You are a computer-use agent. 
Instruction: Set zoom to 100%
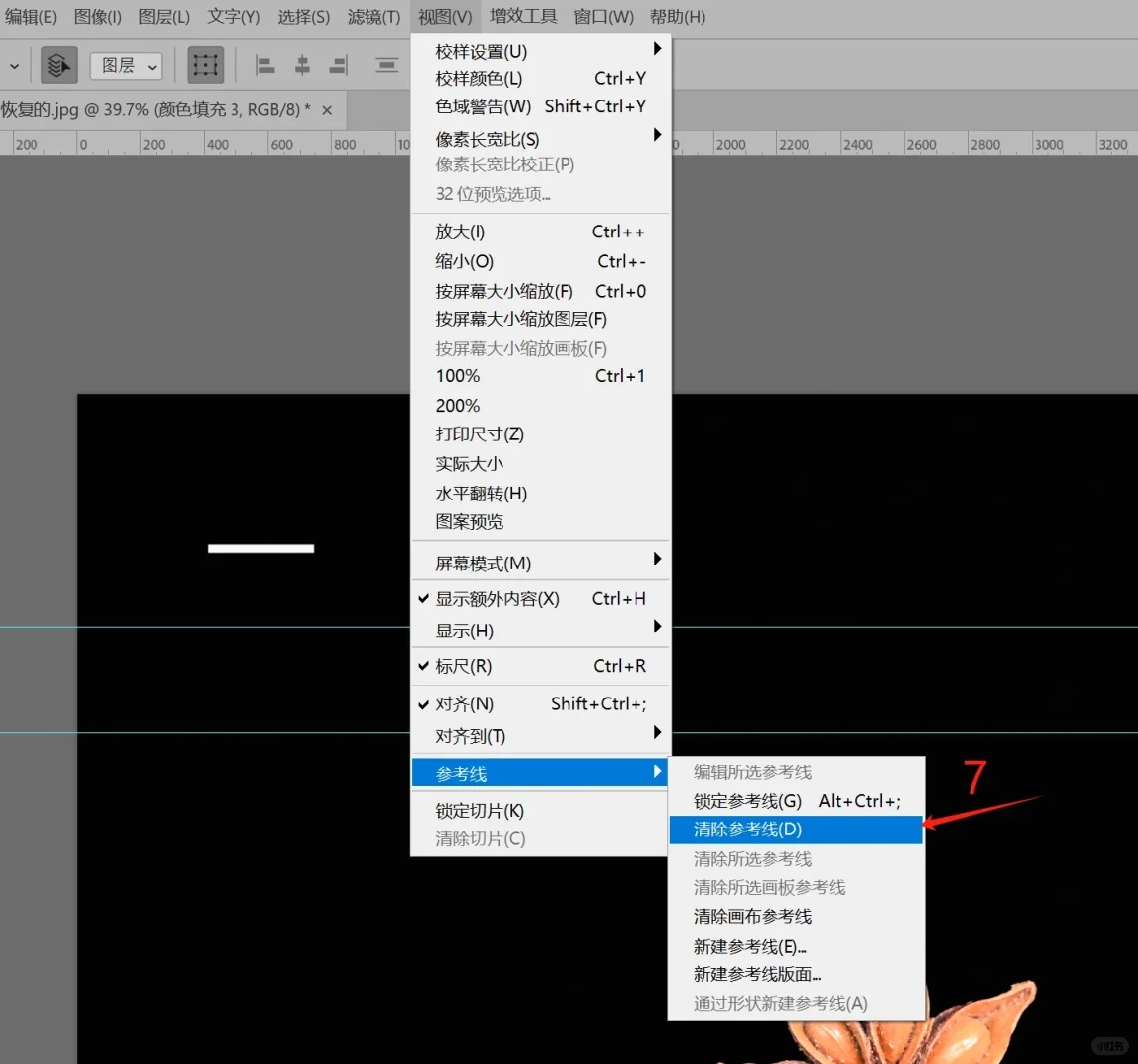(541, 376)
